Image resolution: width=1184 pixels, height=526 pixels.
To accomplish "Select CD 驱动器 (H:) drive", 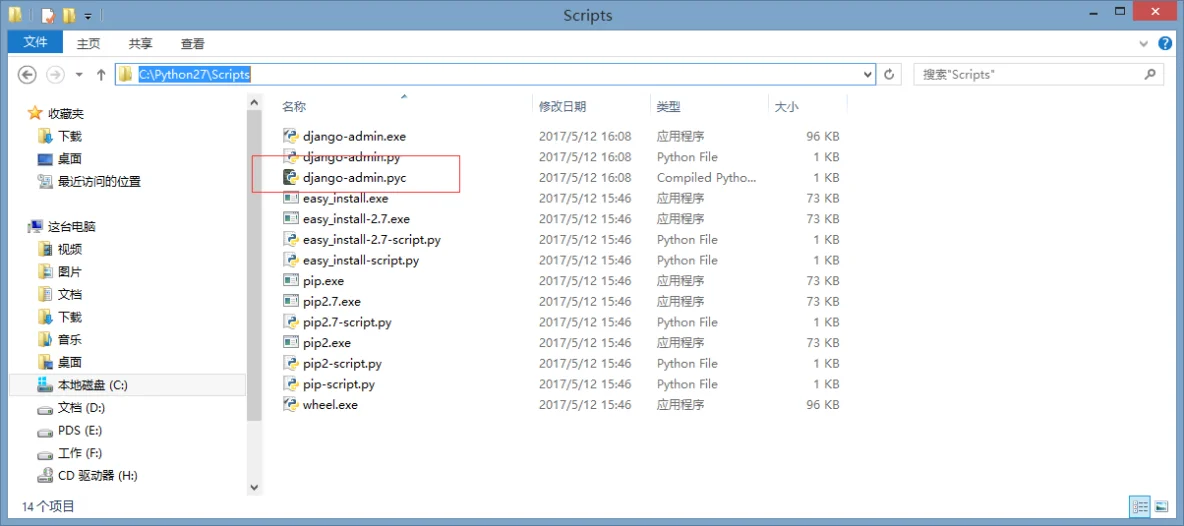I will click(x=97, y=475).
